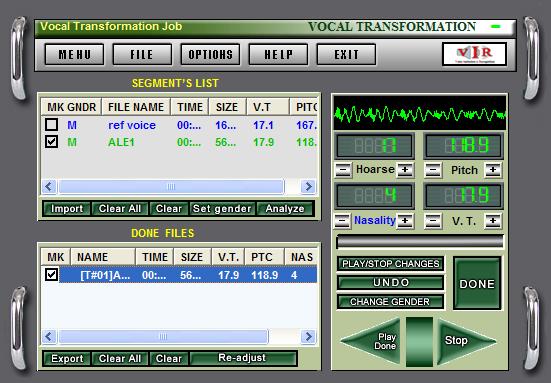
Task: Decrease V.T. value with minus button
Action: click(433, 221)
